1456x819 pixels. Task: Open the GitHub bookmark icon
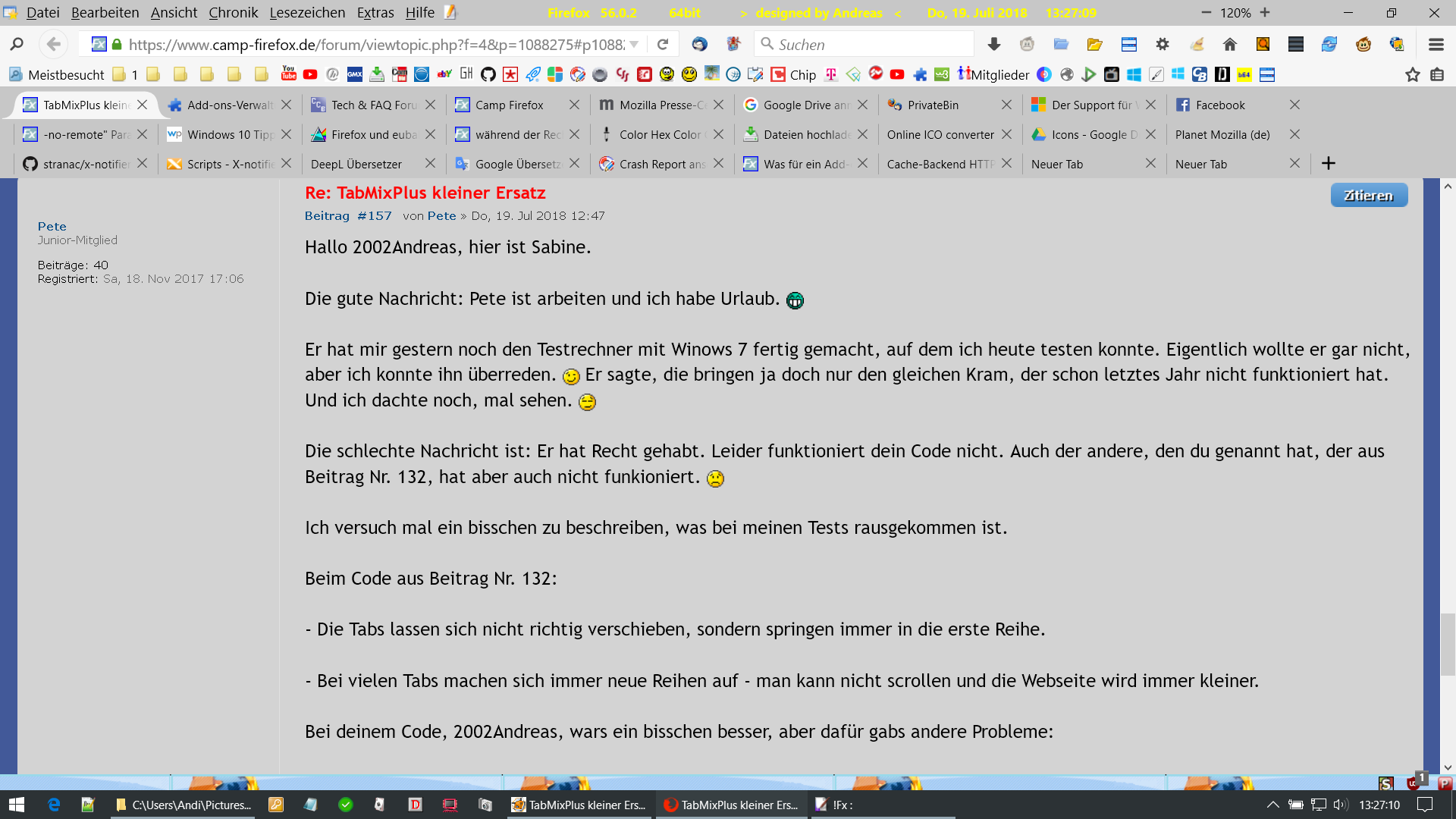488,74
